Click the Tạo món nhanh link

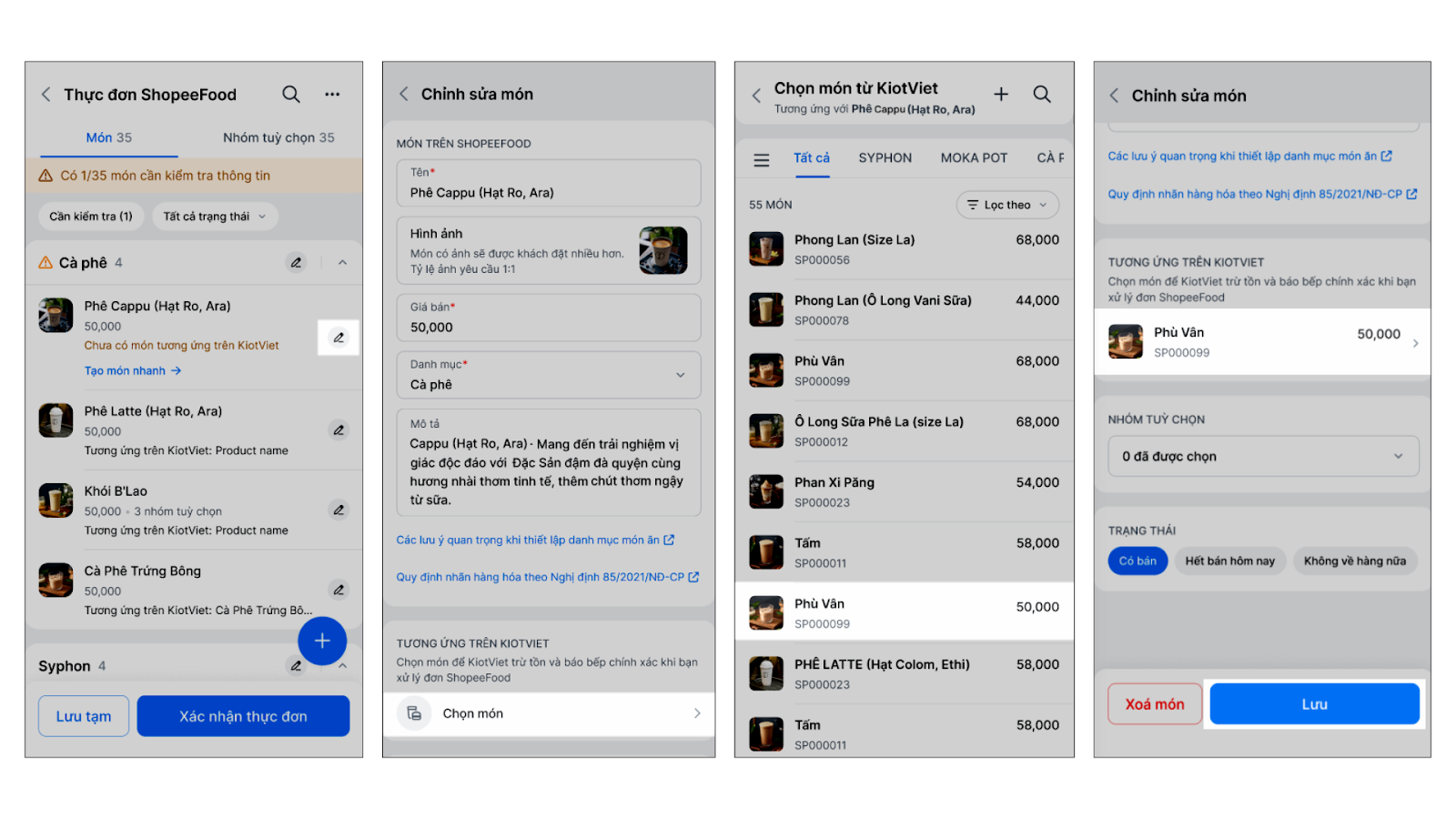133,371
